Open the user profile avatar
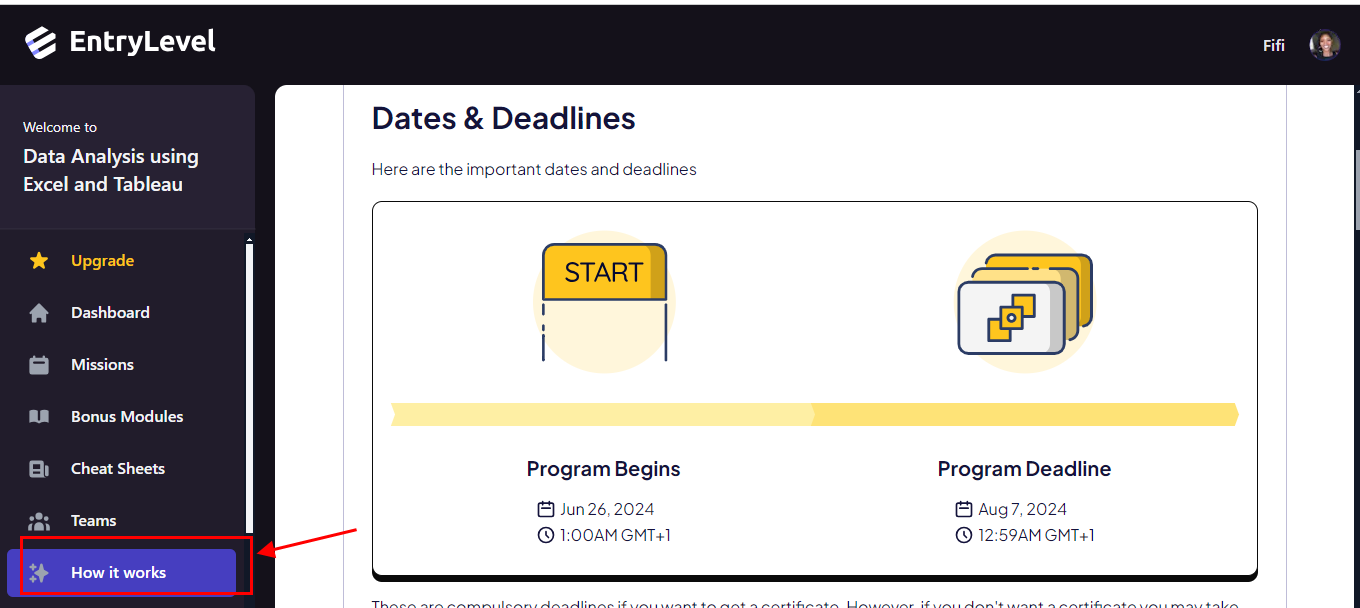Screen dimensions: 1360x608 1325,45
